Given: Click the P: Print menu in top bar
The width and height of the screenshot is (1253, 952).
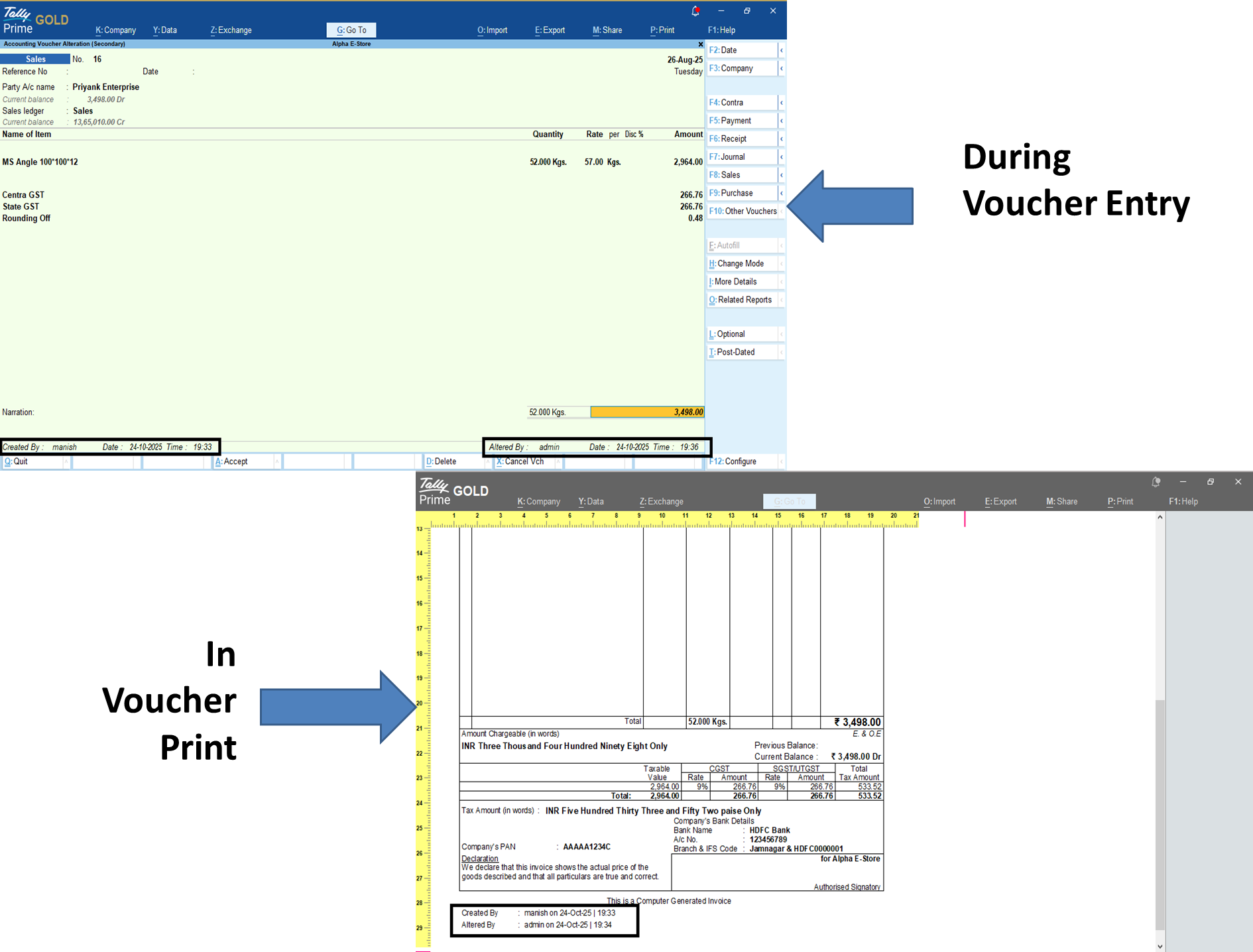Looking at the screenshot, I should [662, 30].
